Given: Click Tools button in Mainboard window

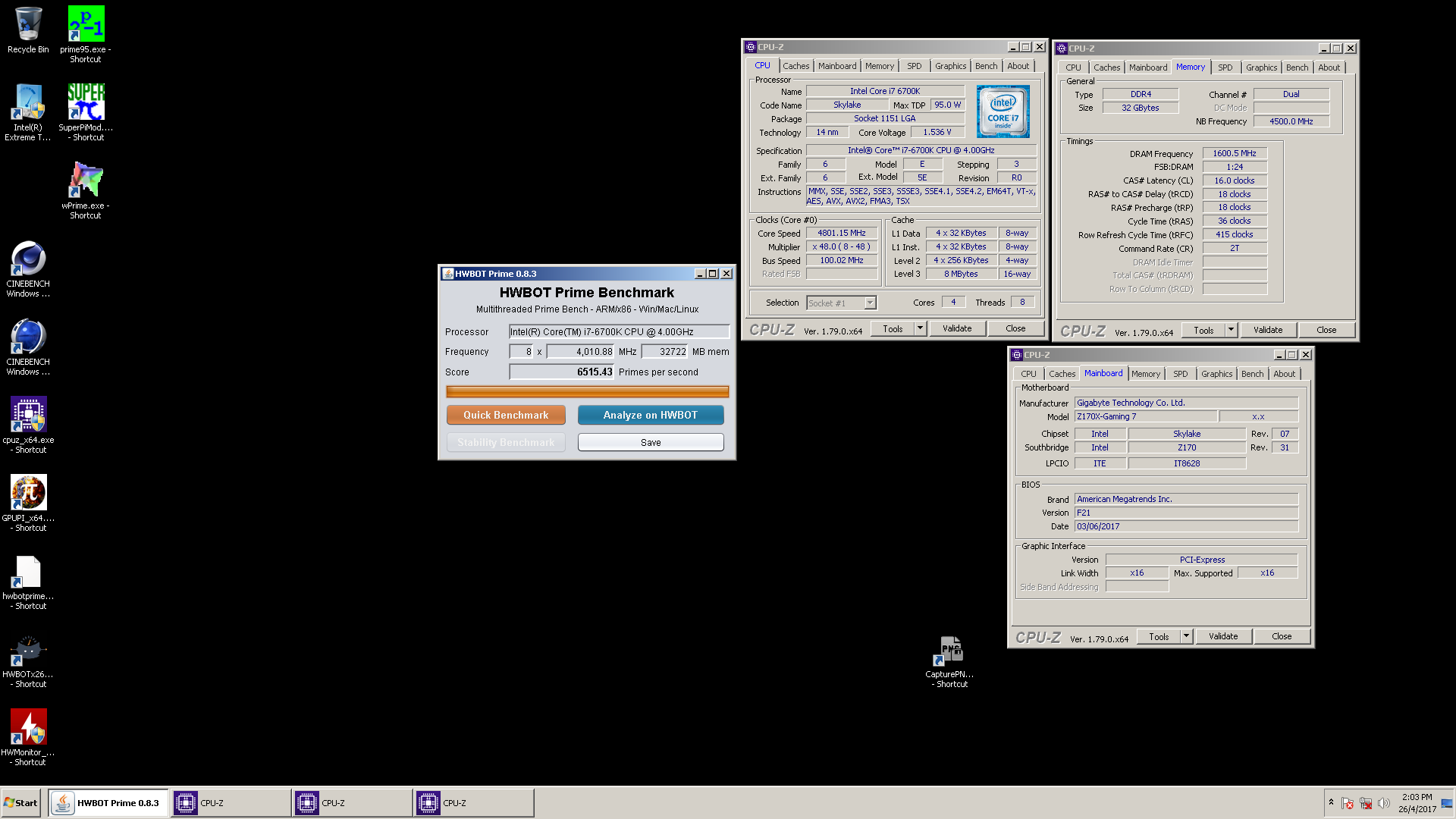Looking at the screenshot, I should (x=1159, y=636).
